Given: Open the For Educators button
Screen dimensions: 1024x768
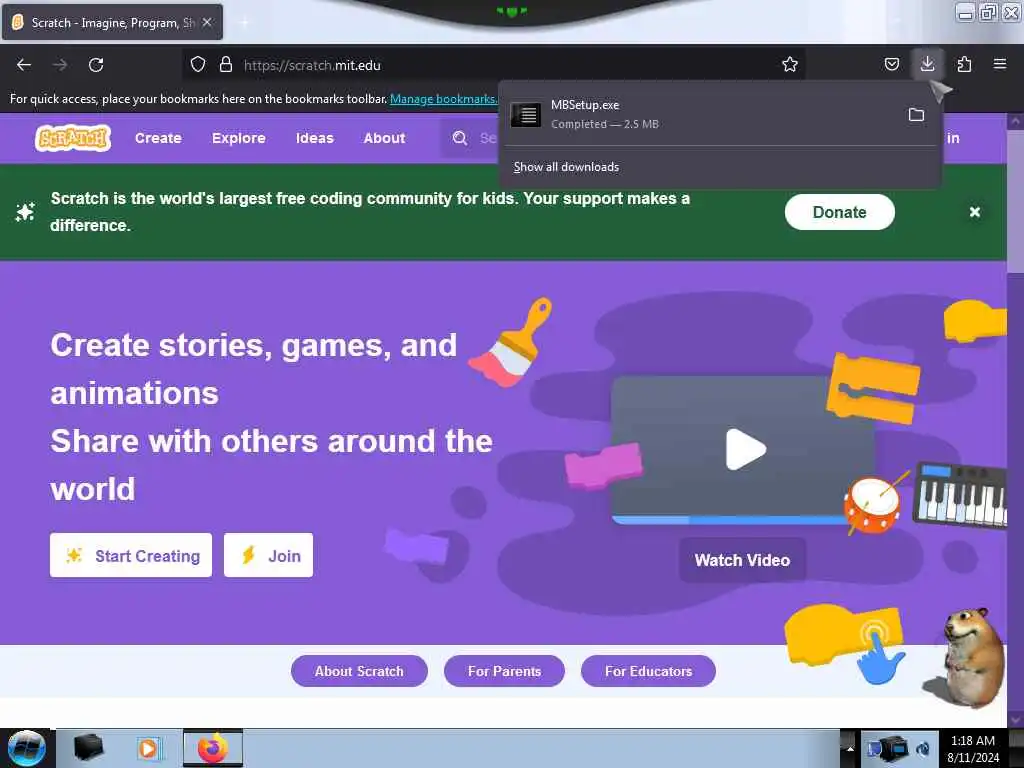Looking at the screenshot, I should point(648,671).
